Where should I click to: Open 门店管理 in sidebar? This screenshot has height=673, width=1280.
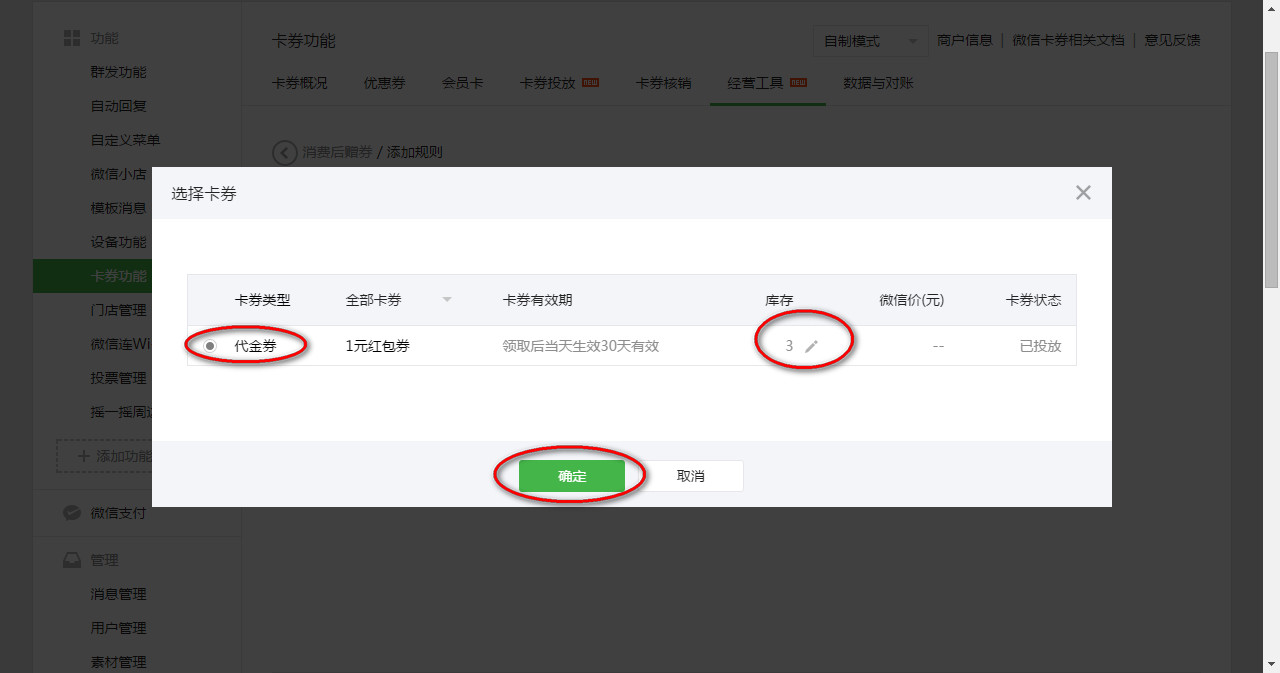(x=118, y=310)
